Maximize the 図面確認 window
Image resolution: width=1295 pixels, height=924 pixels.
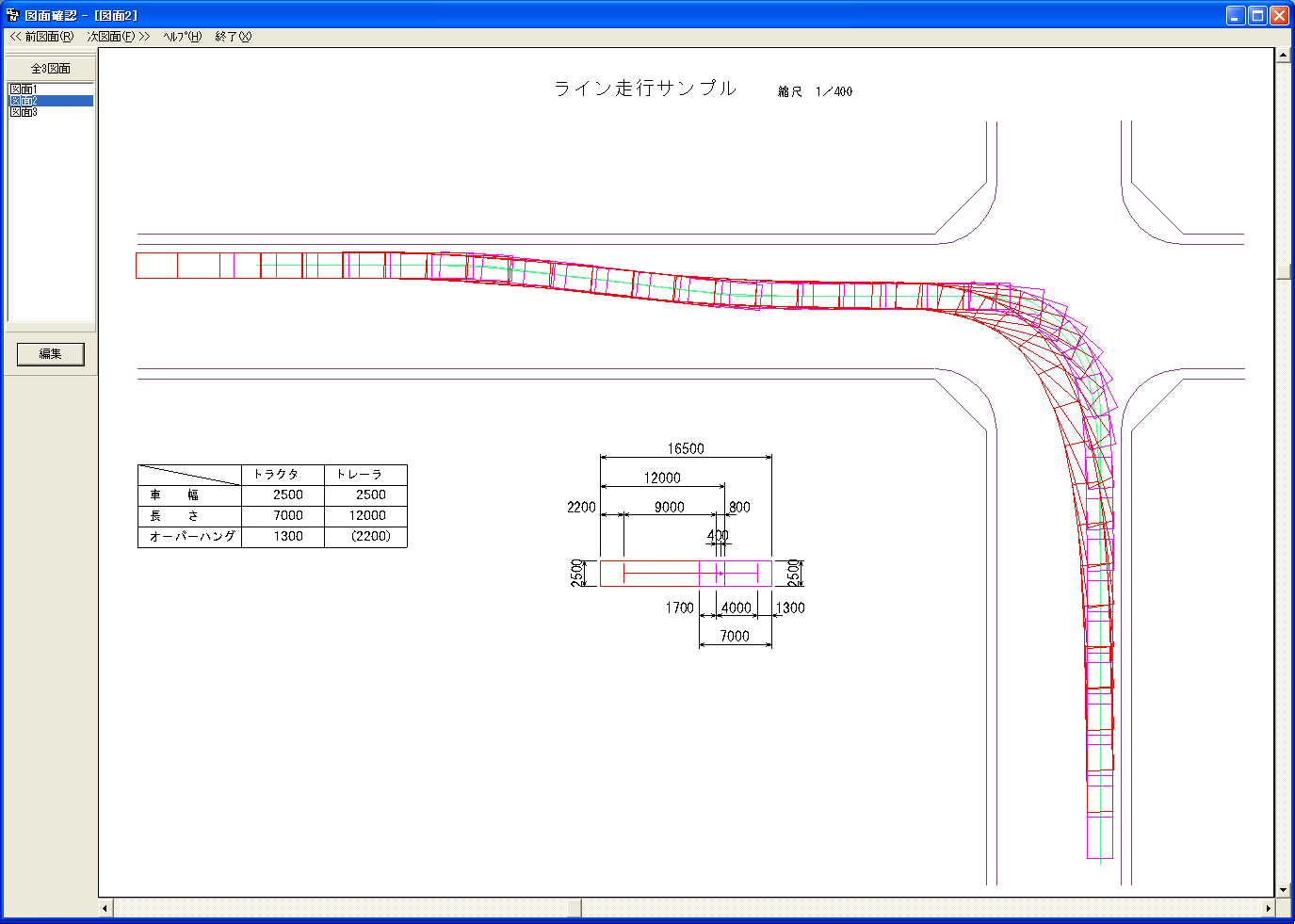click(1257, 15)
